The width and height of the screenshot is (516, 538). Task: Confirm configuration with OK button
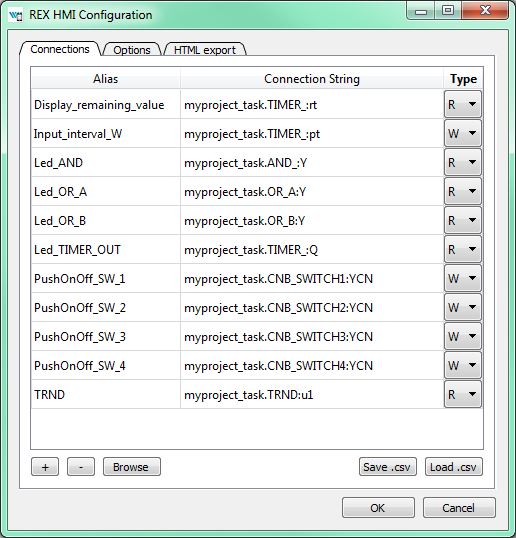coord(378,507)
